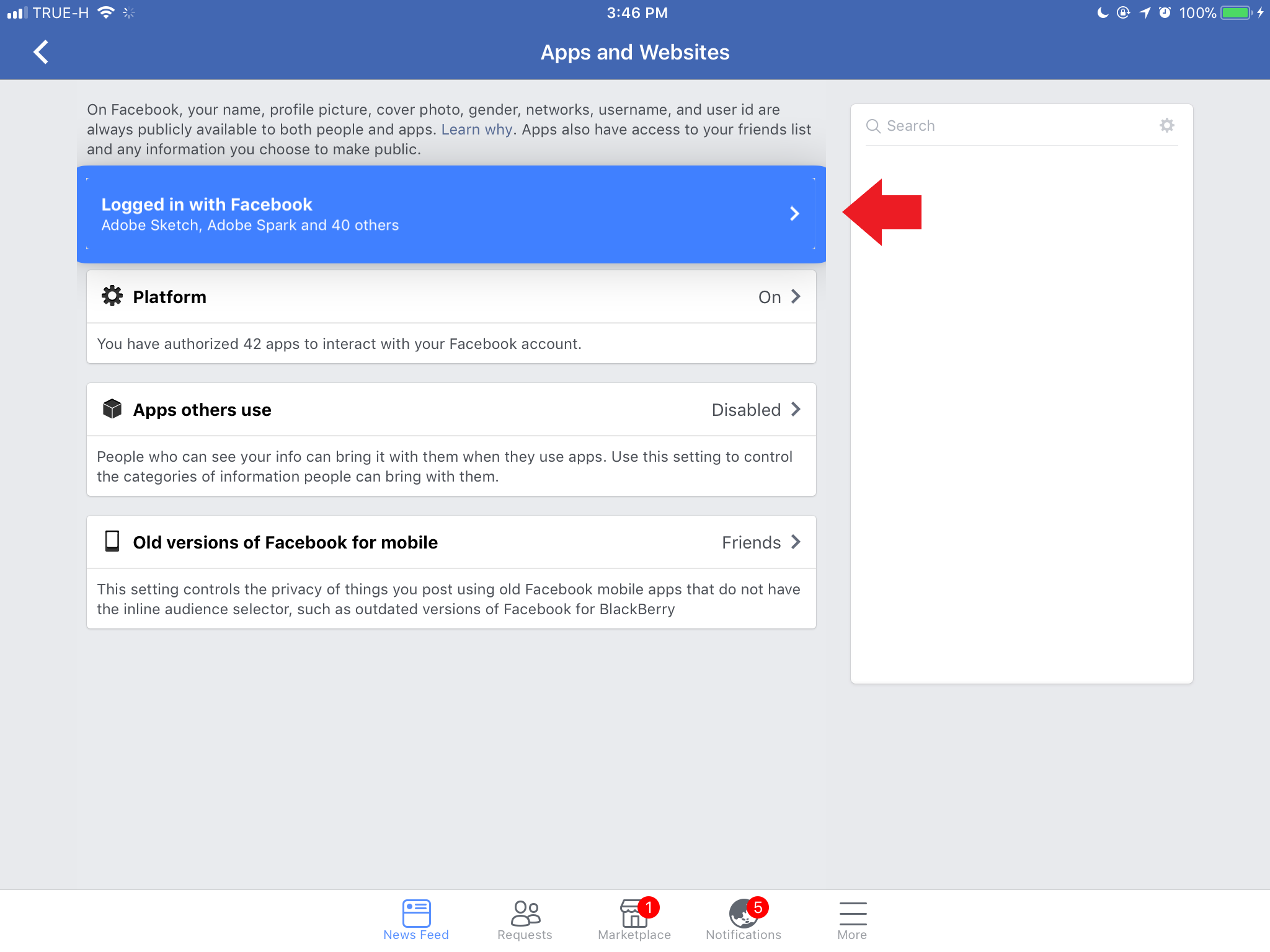Follow the Learn why link

pyautogui.click(x=476, y=130)
